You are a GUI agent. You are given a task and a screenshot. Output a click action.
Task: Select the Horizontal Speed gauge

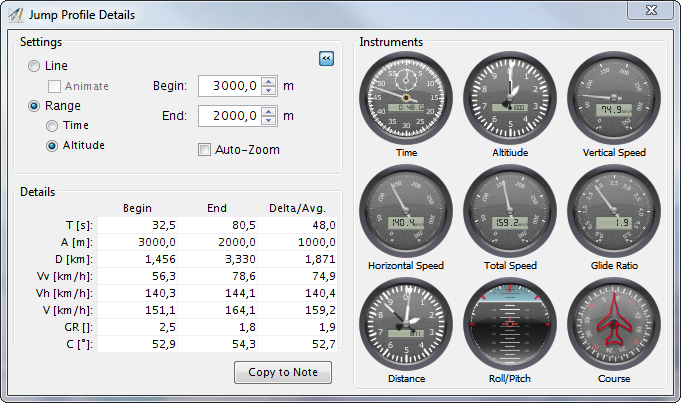(406, 212)
